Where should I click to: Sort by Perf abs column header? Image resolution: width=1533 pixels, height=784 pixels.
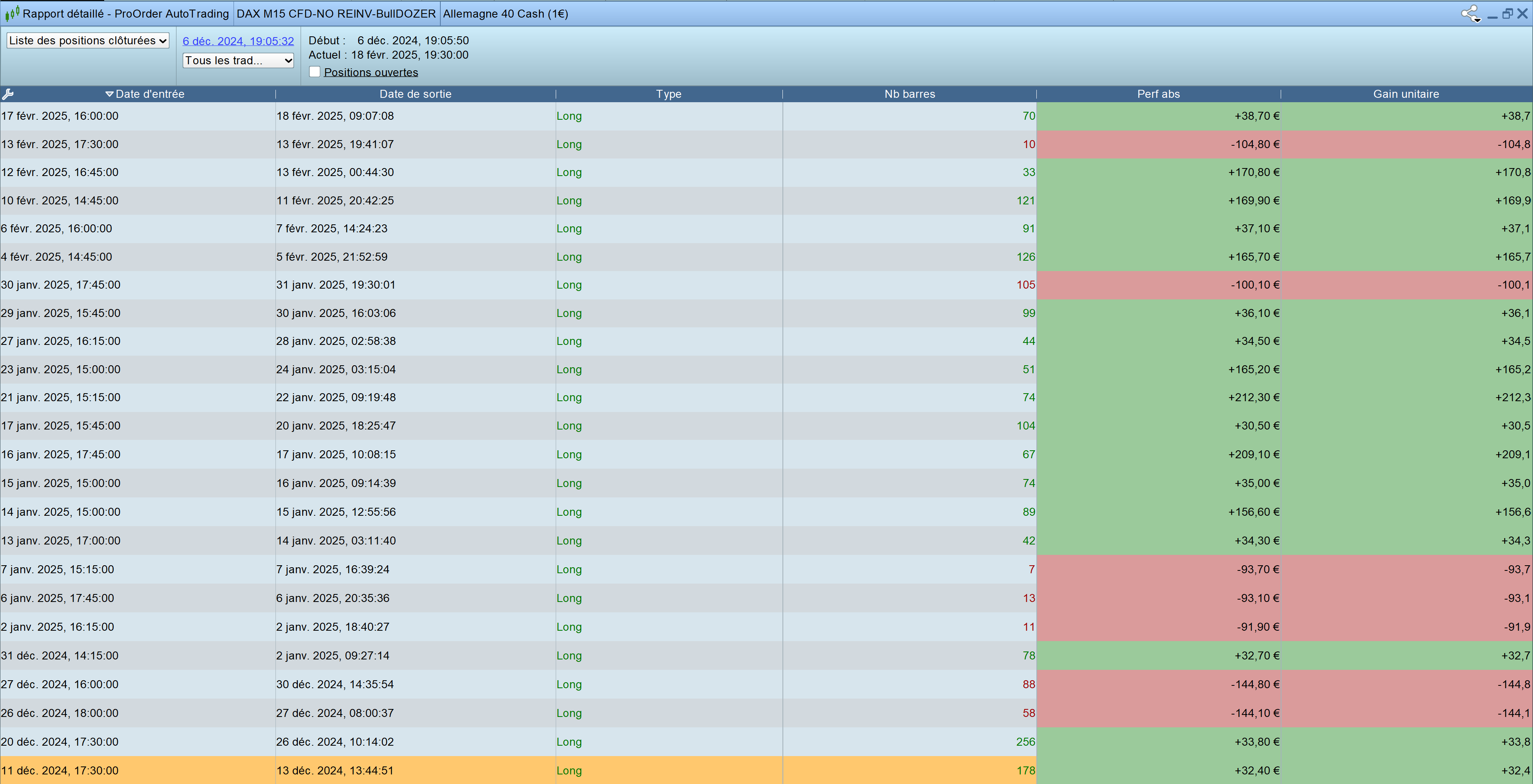(x=1158, y=94)
